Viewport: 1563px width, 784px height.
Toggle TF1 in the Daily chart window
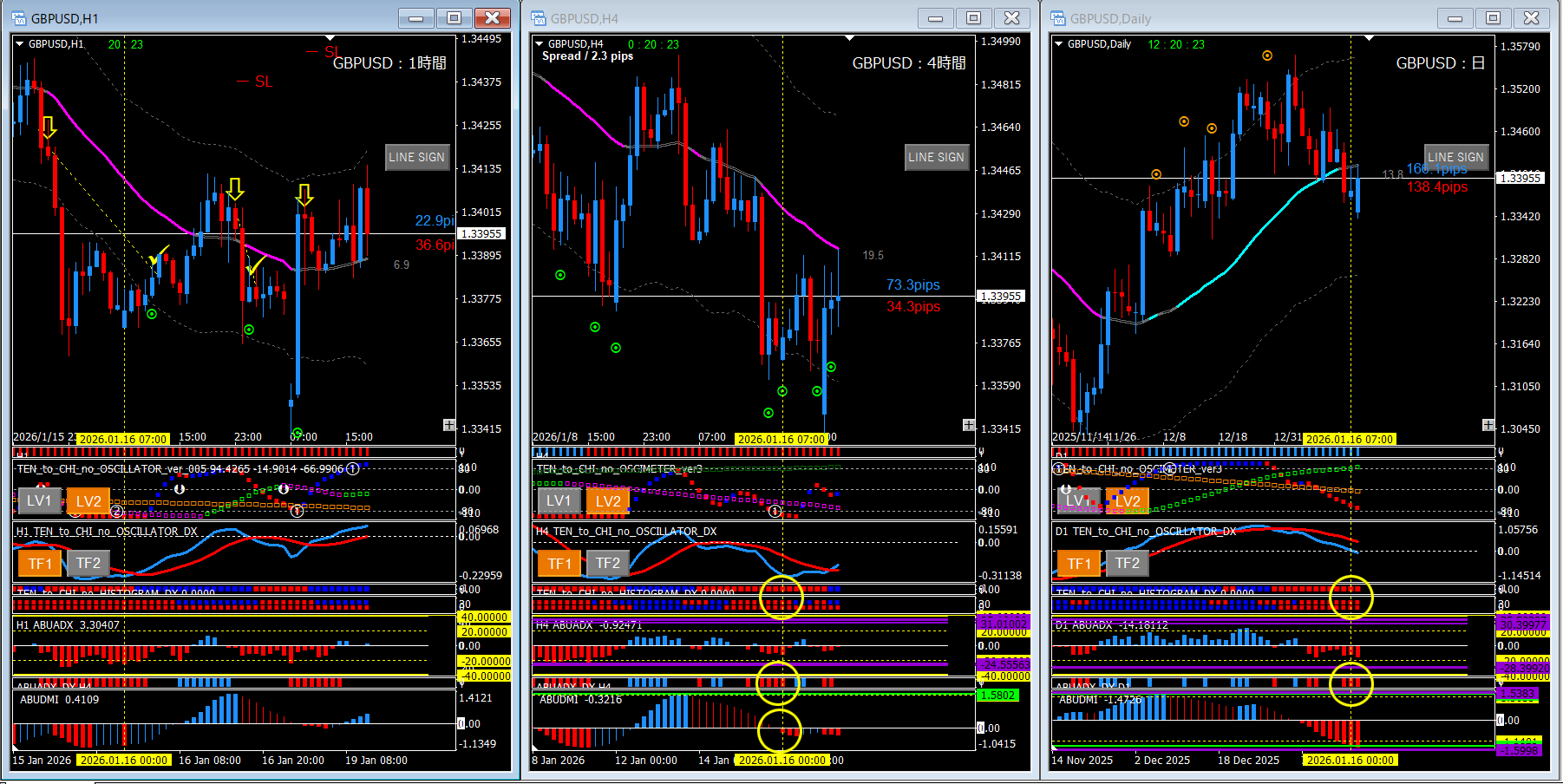click(1079, 564)
